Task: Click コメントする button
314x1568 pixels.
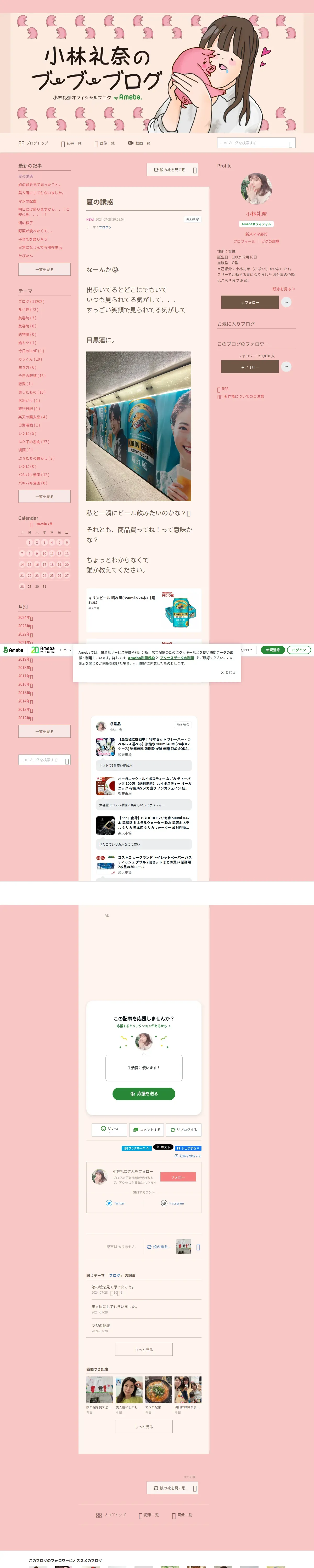Action: [146, 1130]
